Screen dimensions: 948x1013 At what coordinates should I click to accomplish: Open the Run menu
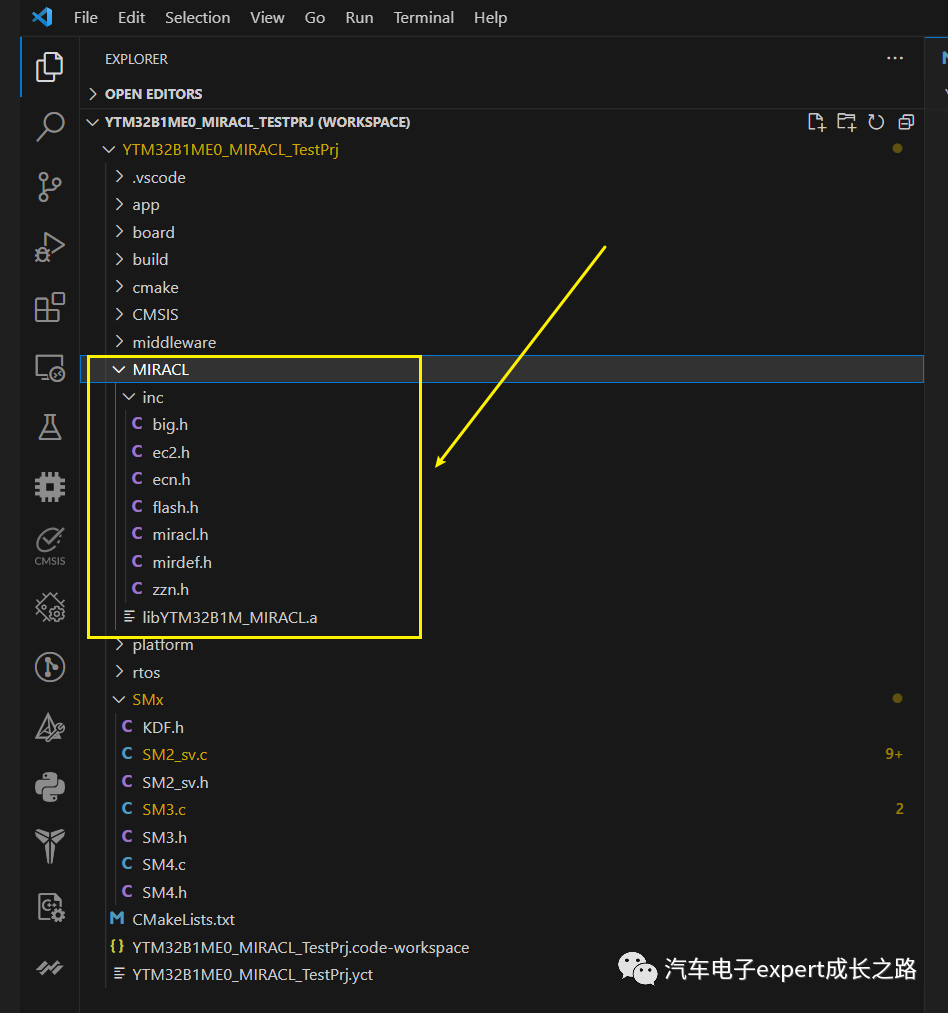point(359,17)
